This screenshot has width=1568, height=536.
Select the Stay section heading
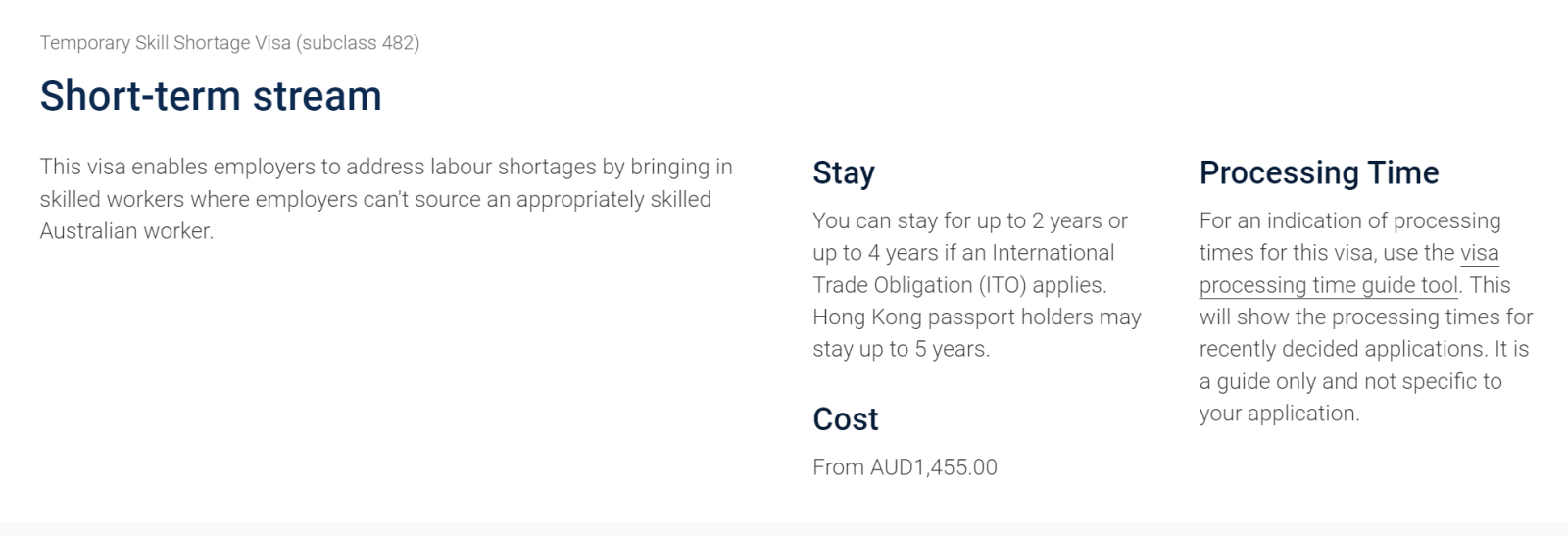point(843,172)
